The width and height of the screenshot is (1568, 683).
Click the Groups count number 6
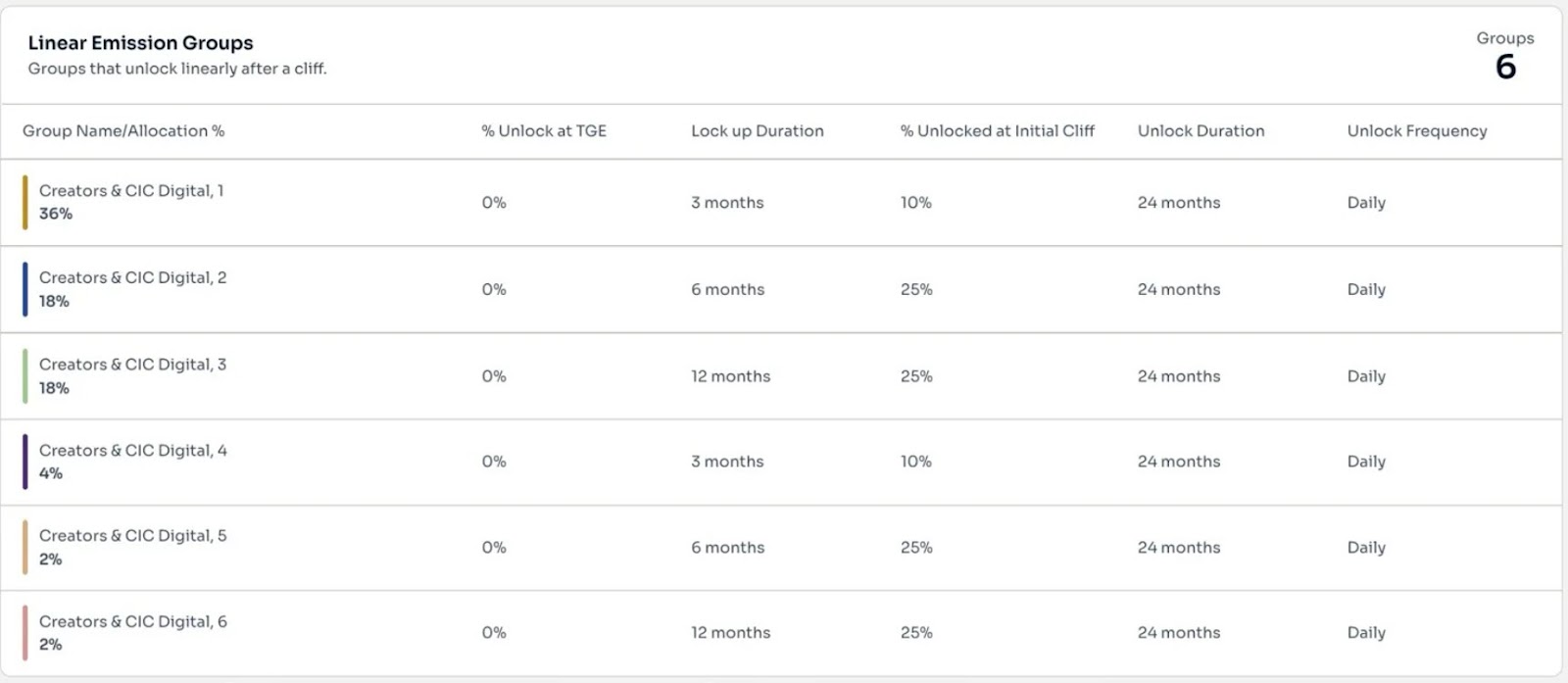[x=1505, y=67]
